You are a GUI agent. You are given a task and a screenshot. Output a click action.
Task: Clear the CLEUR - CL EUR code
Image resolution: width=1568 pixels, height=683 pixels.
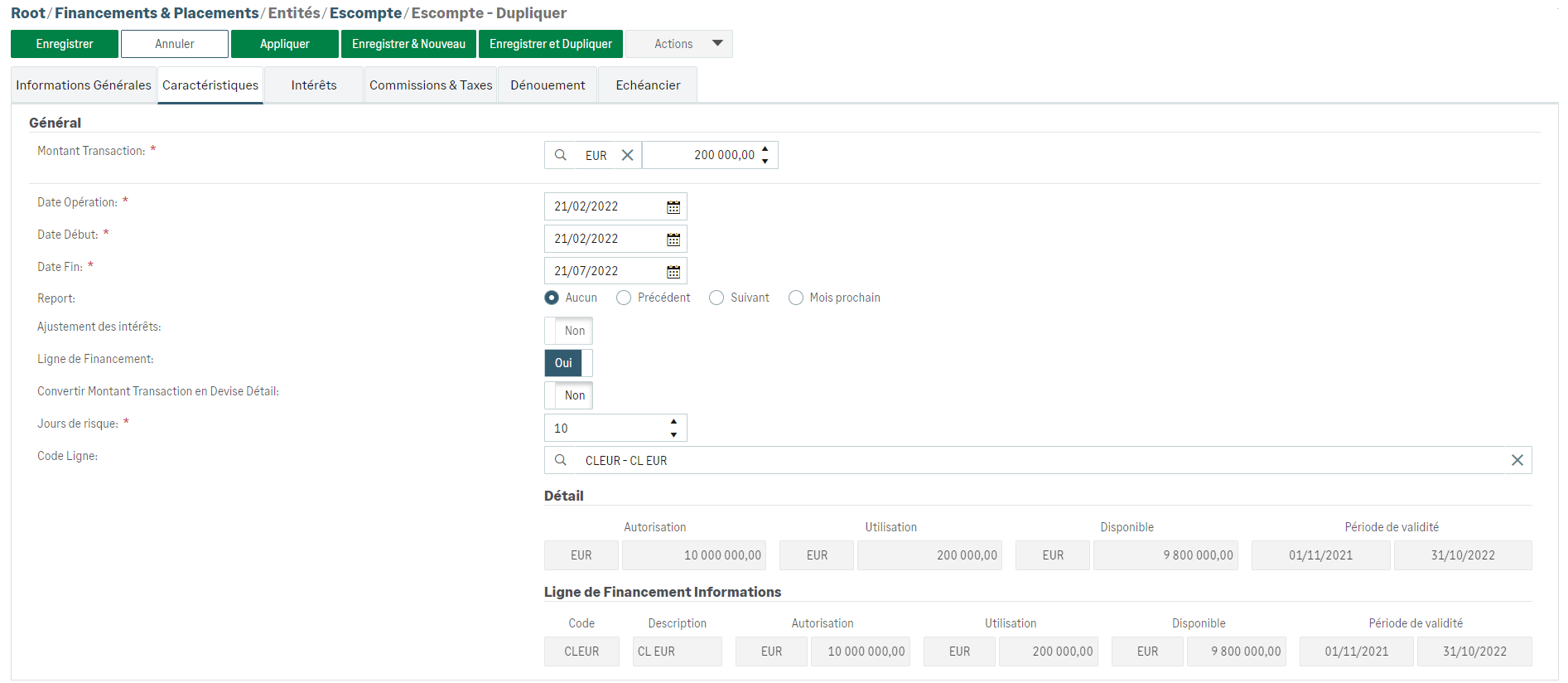click(1517, 460)
